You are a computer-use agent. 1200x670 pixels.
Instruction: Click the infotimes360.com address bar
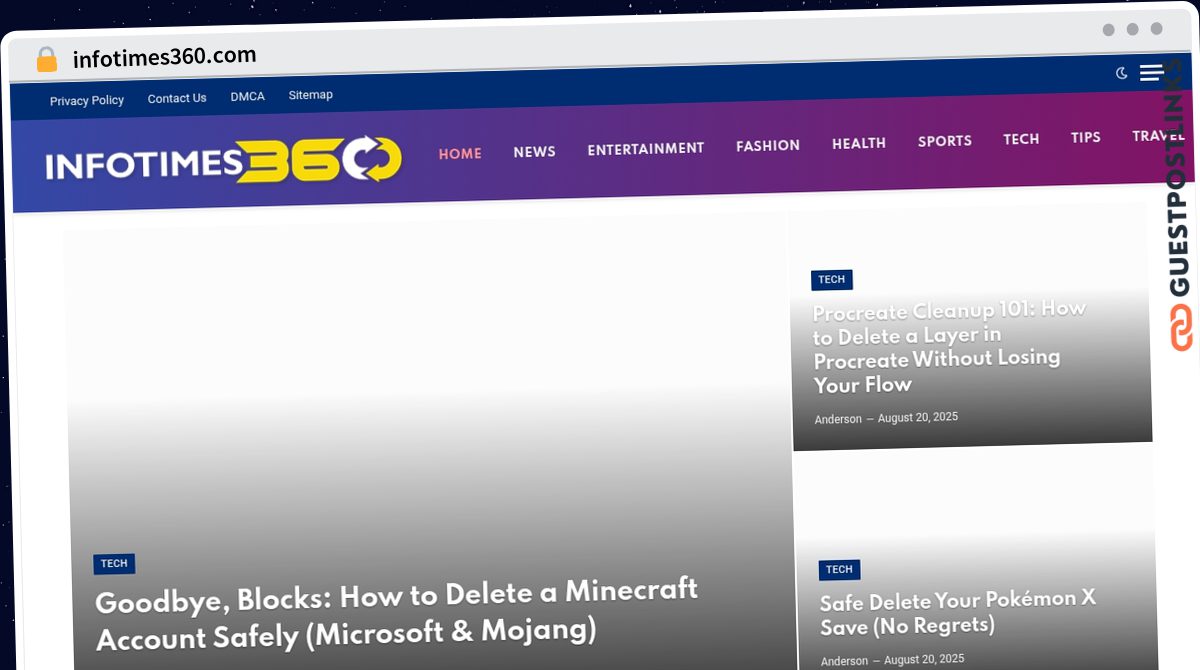[165, 57]
